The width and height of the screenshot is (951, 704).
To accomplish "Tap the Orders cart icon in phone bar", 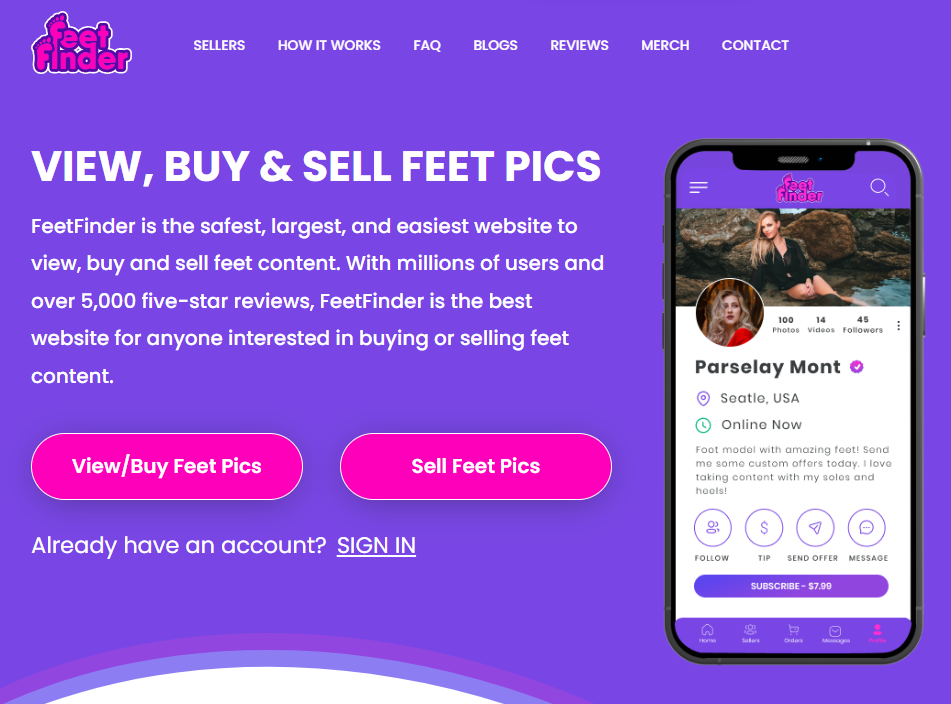I will tap(793, 633).
